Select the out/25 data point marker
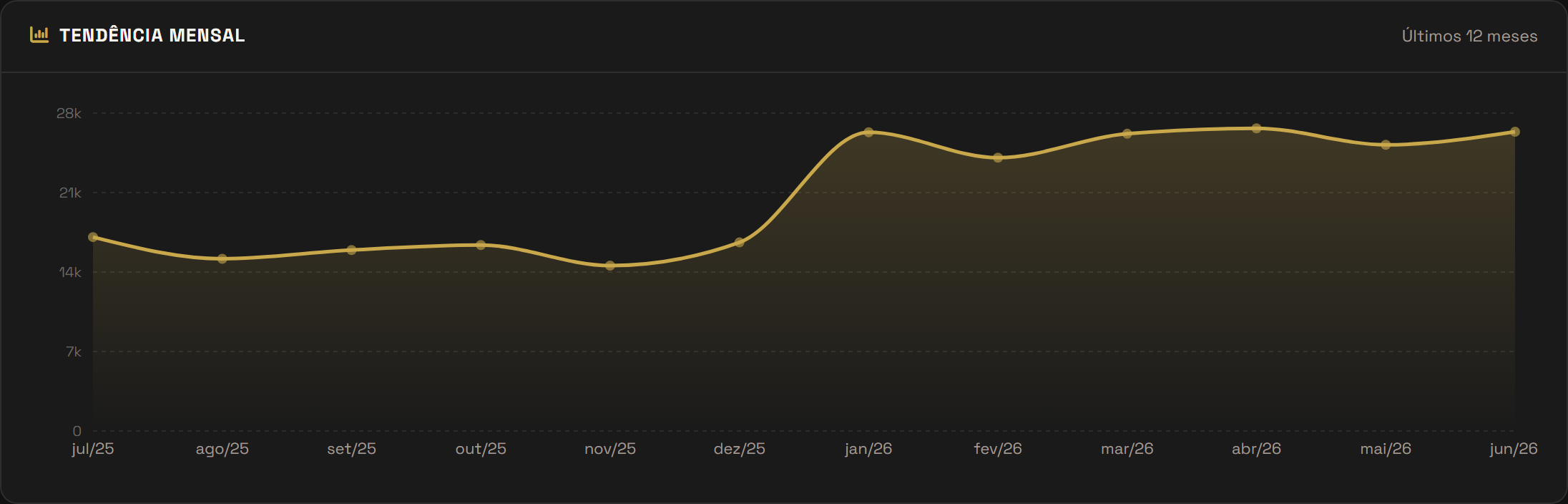Screen dimensions: 1568x504 point(481,245)
